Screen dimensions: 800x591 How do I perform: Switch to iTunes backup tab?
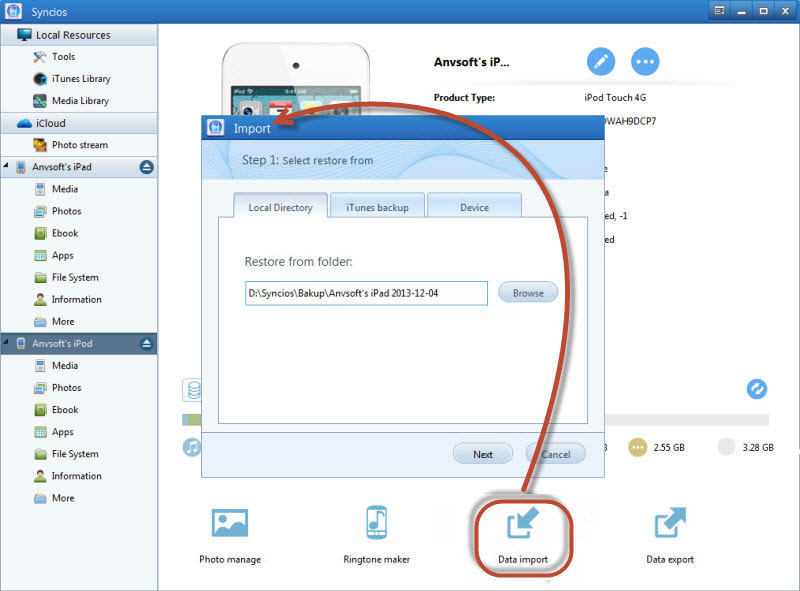pyautogui.click(x=377, y=206)
